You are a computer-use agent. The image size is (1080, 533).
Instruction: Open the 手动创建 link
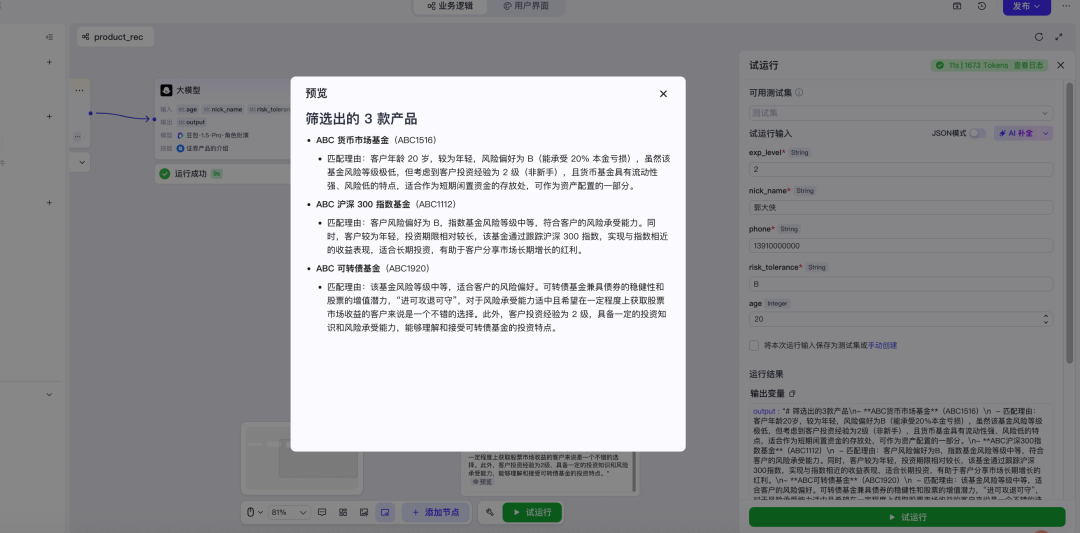click(882, 345)
